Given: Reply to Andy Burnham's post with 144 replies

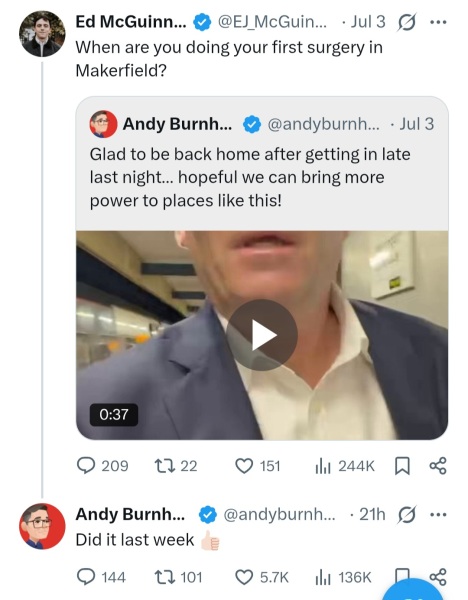Looking at the screenshot, I should [x=86, y=577].
